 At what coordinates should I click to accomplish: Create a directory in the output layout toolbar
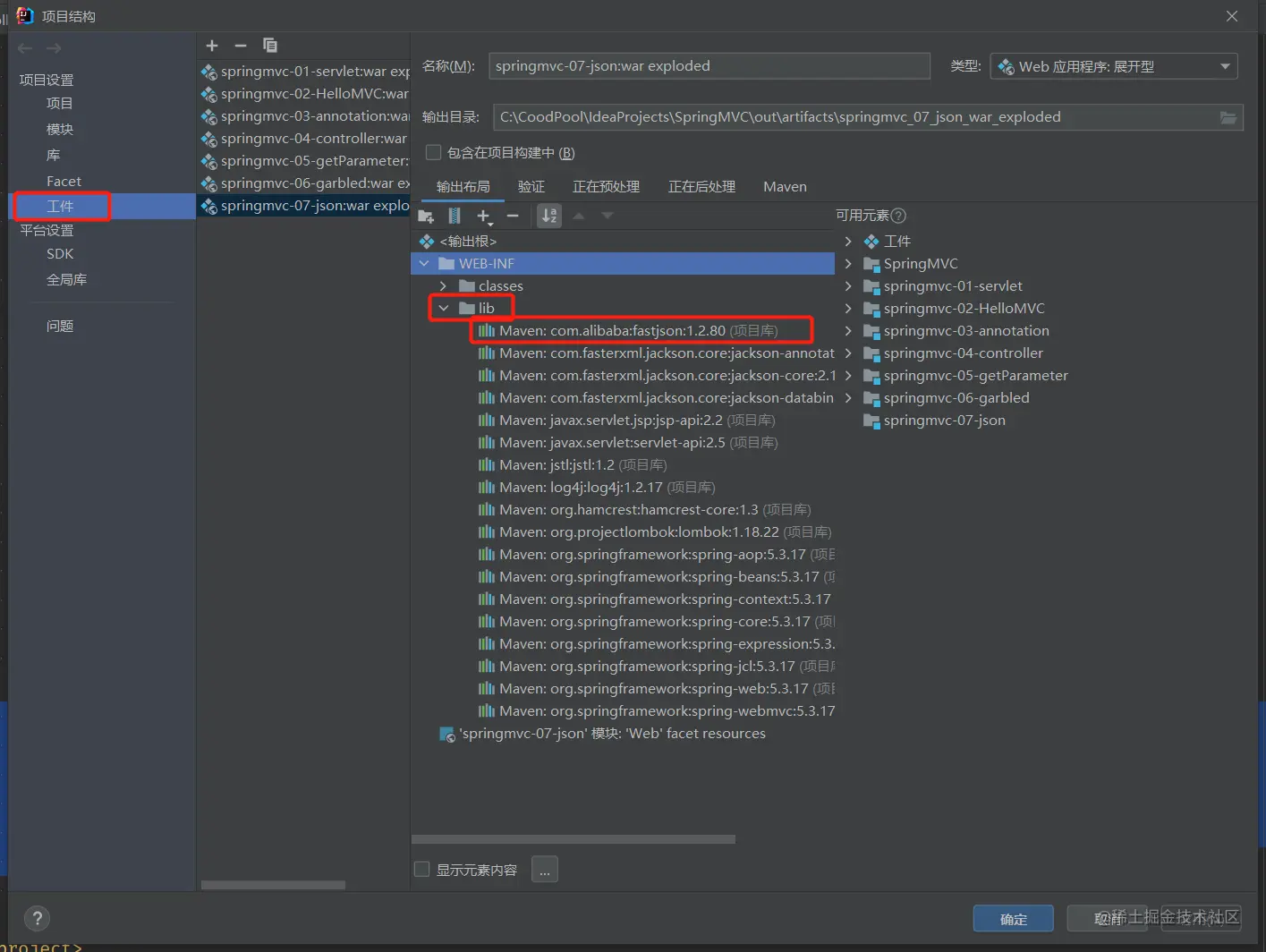[426, 217]
